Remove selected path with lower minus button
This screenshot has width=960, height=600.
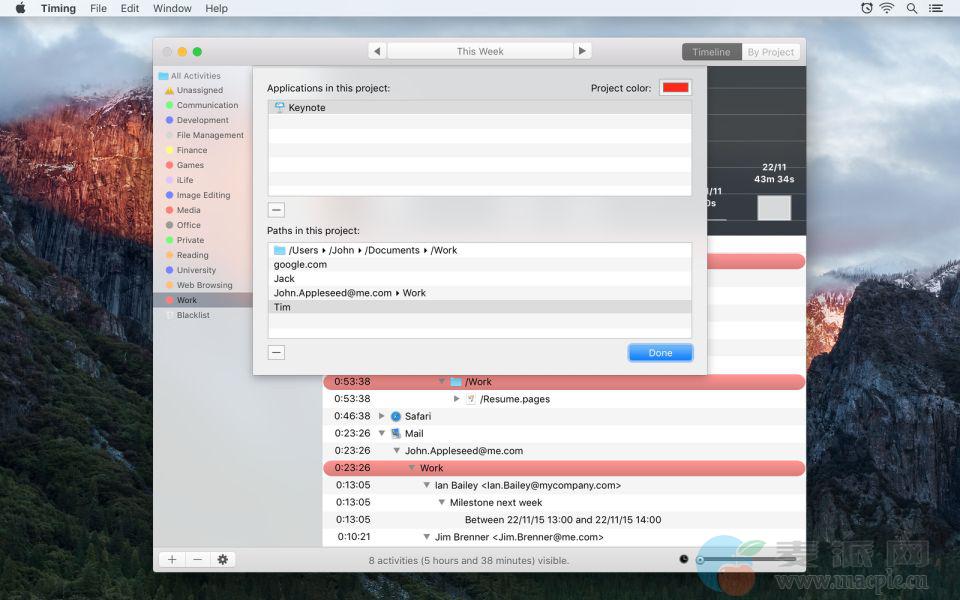tap(277, 352)
